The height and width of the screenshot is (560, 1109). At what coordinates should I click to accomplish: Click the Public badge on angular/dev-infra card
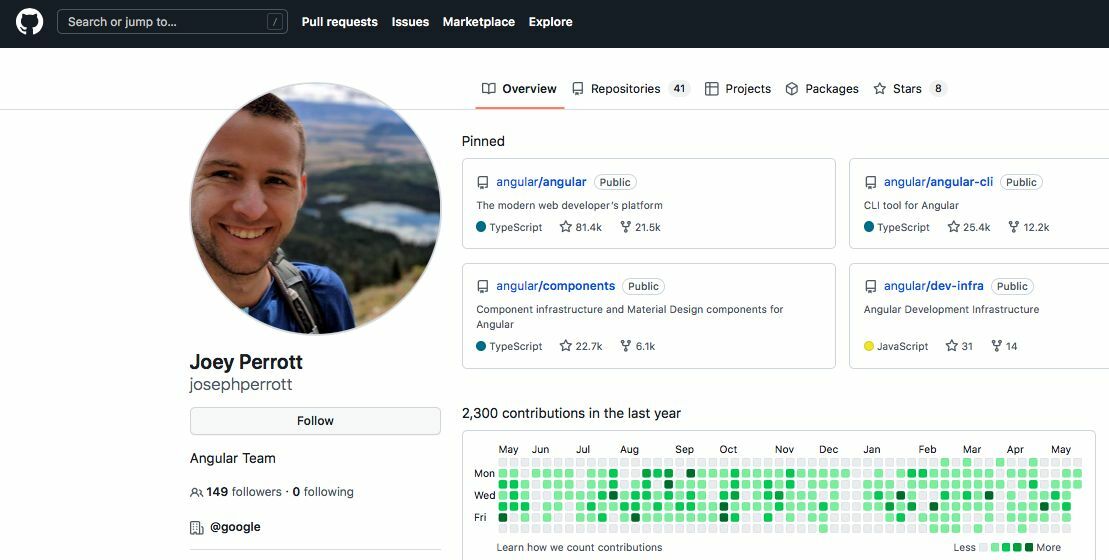coord(1012,286)
